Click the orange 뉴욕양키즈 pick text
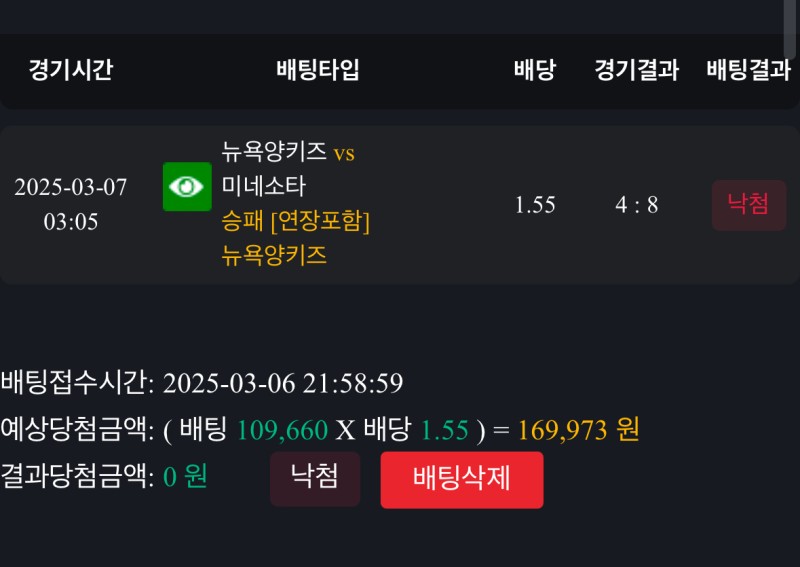The width and height of the screenshot is (800, 567). point(274,255)
